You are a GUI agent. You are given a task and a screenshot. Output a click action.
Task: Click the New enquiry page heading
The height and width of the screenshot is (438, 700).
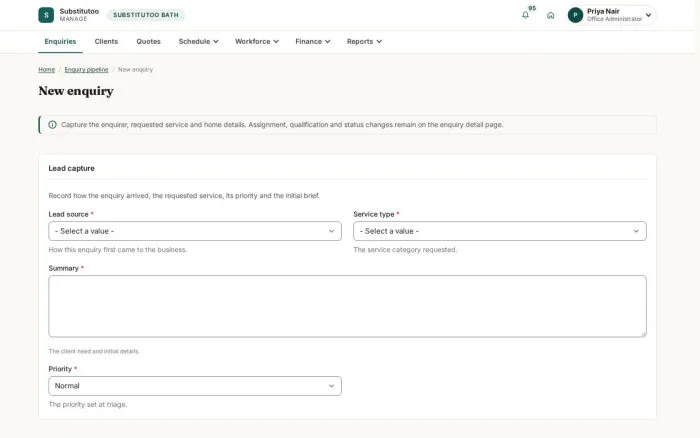76,91
